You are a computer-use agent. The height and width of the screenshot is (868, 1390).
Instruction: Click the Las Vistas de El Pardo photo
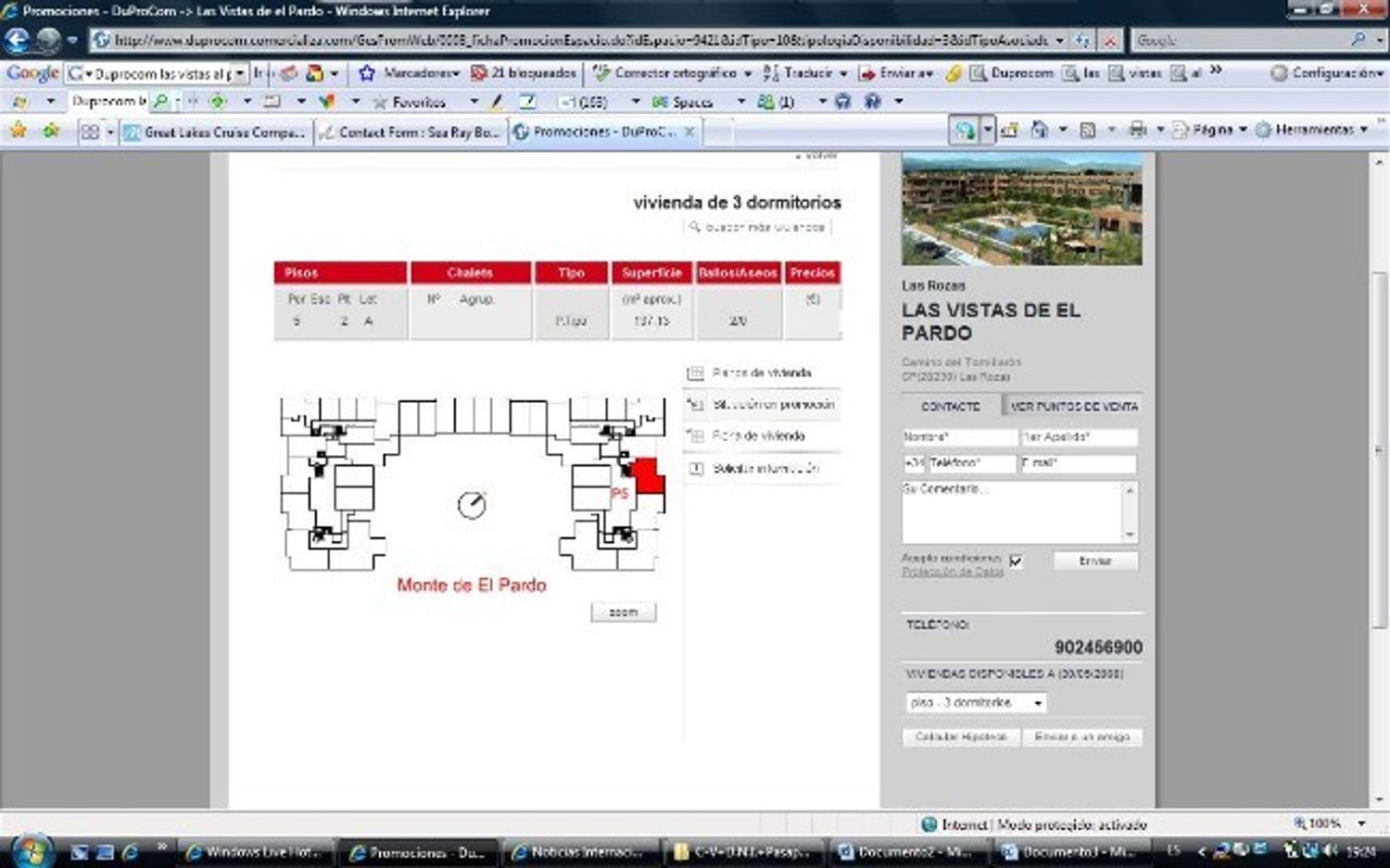[1021, 209]
